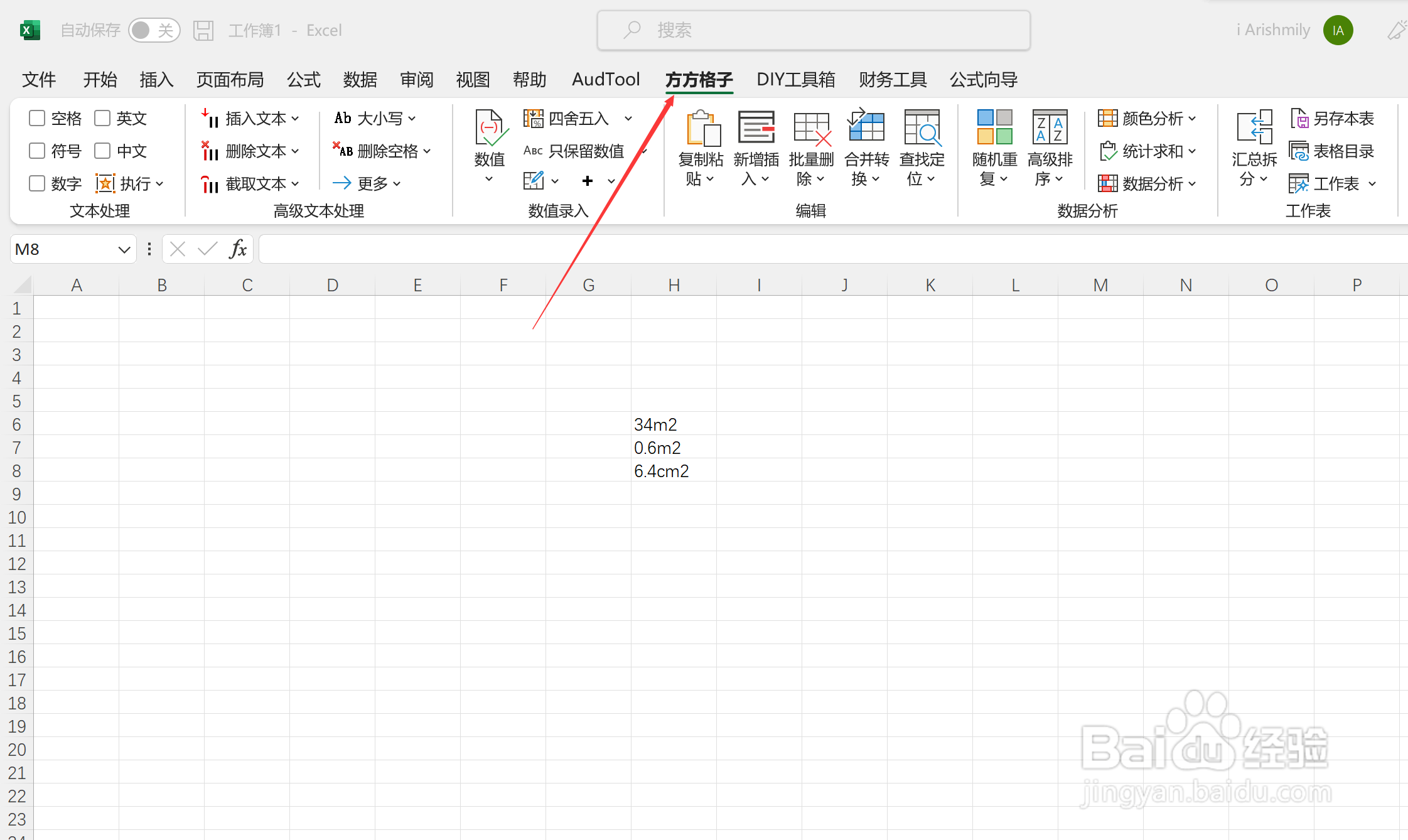Click the 表格目录 sheet directory icon
This screenshot has width=1408, height=840.
coord(1299,151)
